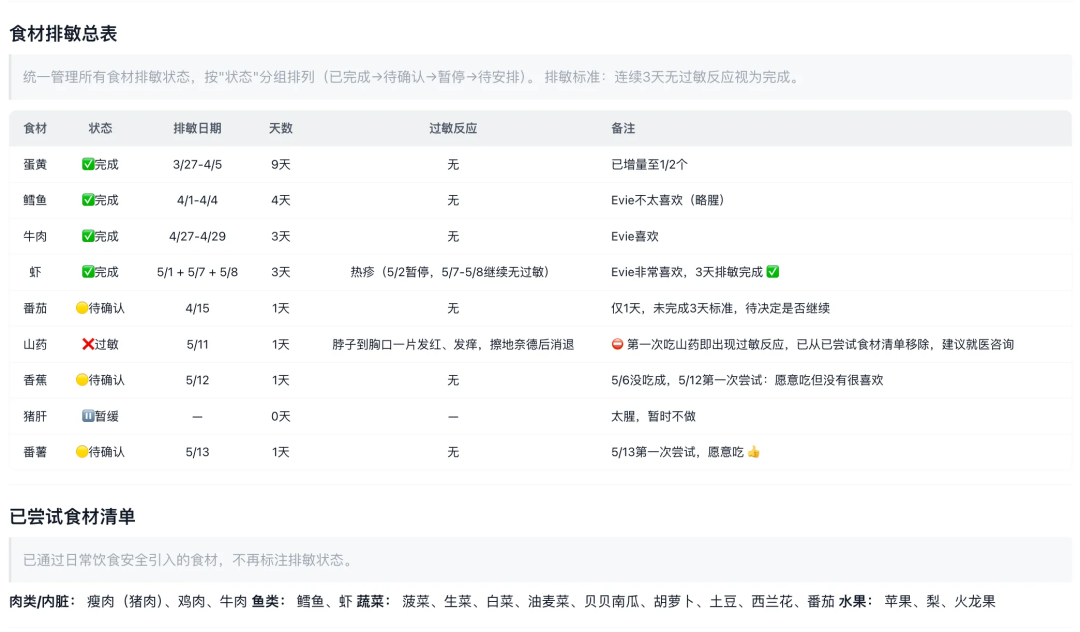The width and height of the screenshot is (1080, 632).
Task: Click the date cell 4/1-4/4
Action: point(197,200)
